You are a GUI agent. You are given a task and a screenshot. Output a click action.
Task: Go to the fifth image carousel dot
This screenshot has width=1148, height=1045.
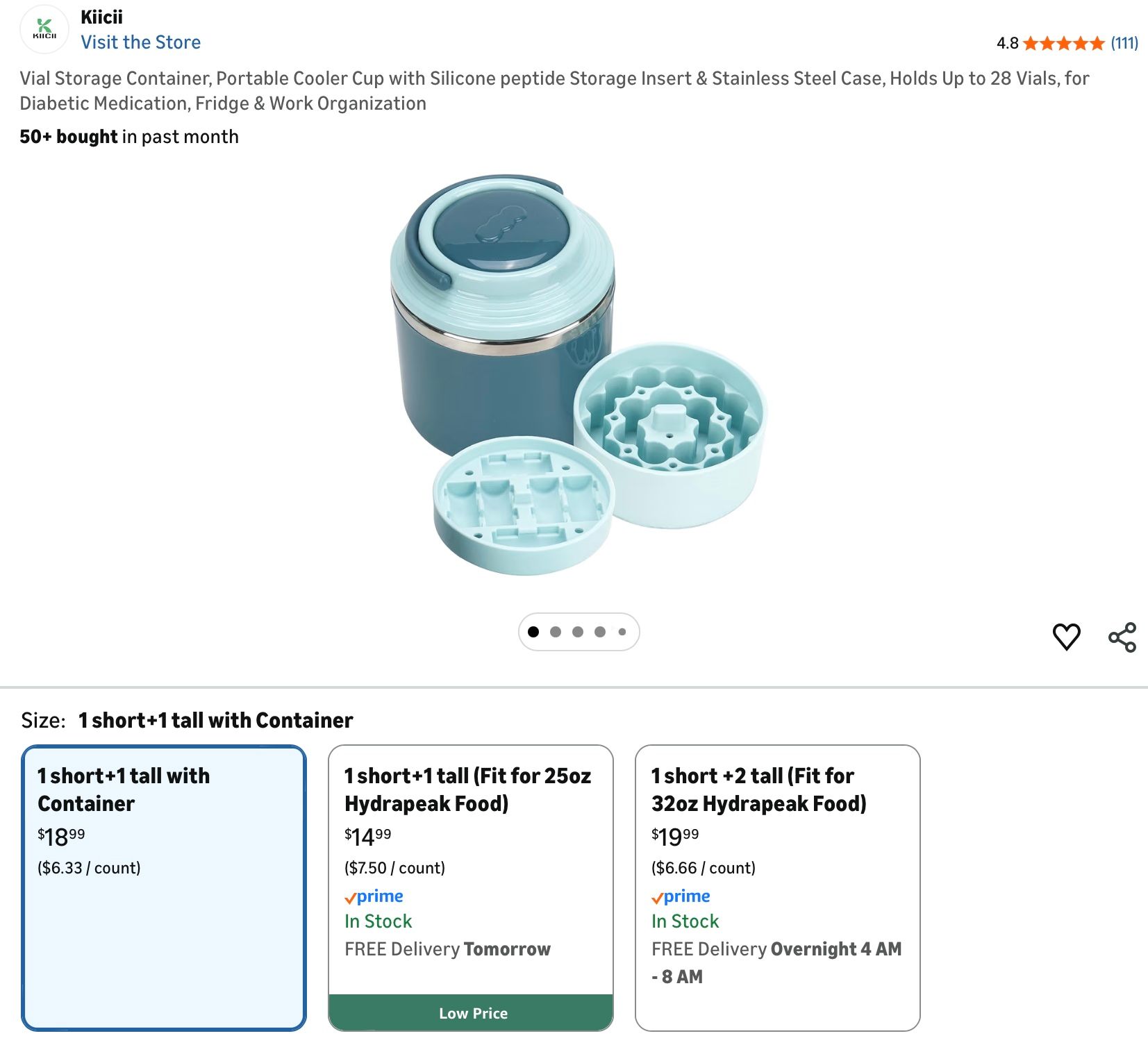tap(622, 632)
